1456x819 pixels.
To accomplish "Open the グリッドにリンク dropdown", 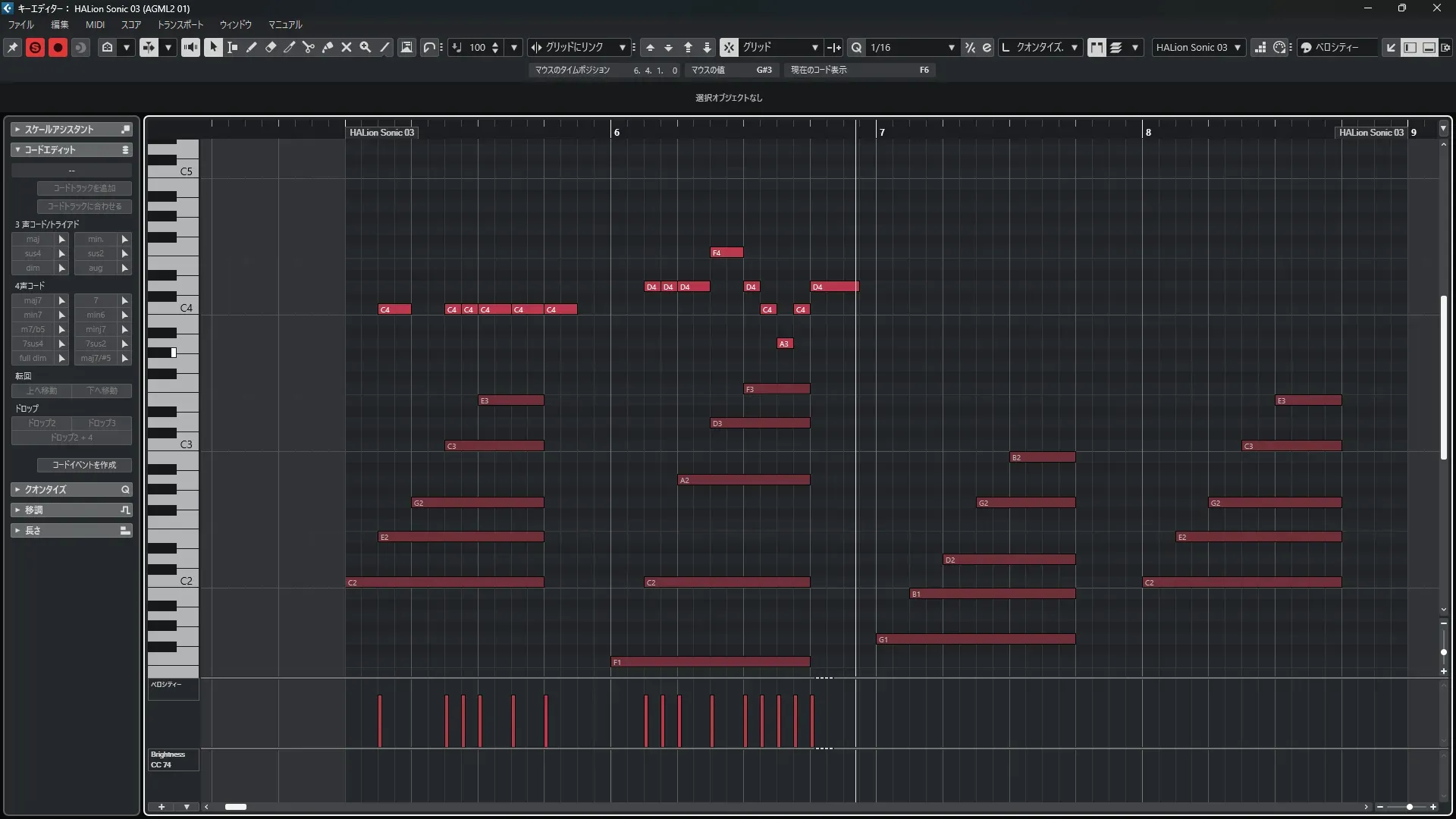I will point(622,47).
